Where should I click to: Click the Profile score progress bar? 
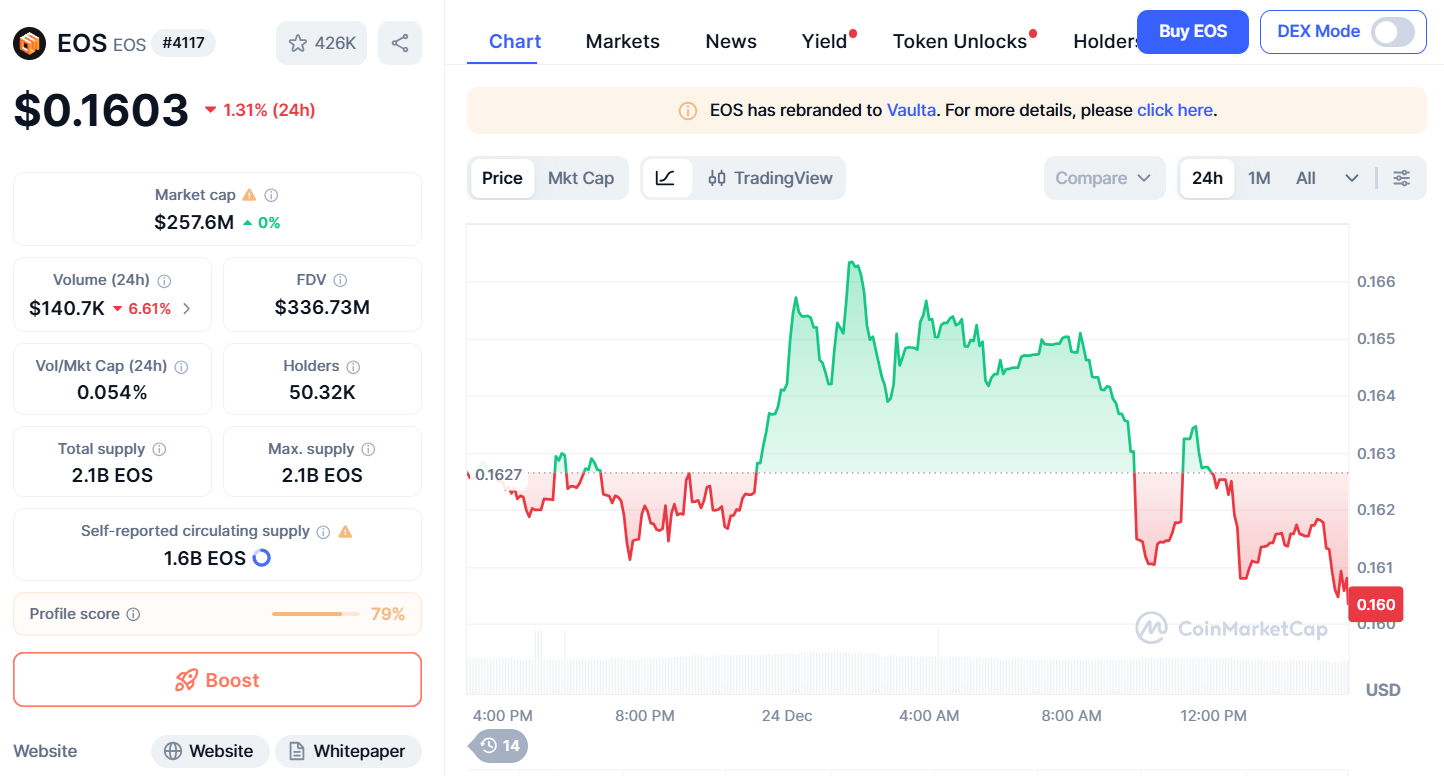pos(315,614)
